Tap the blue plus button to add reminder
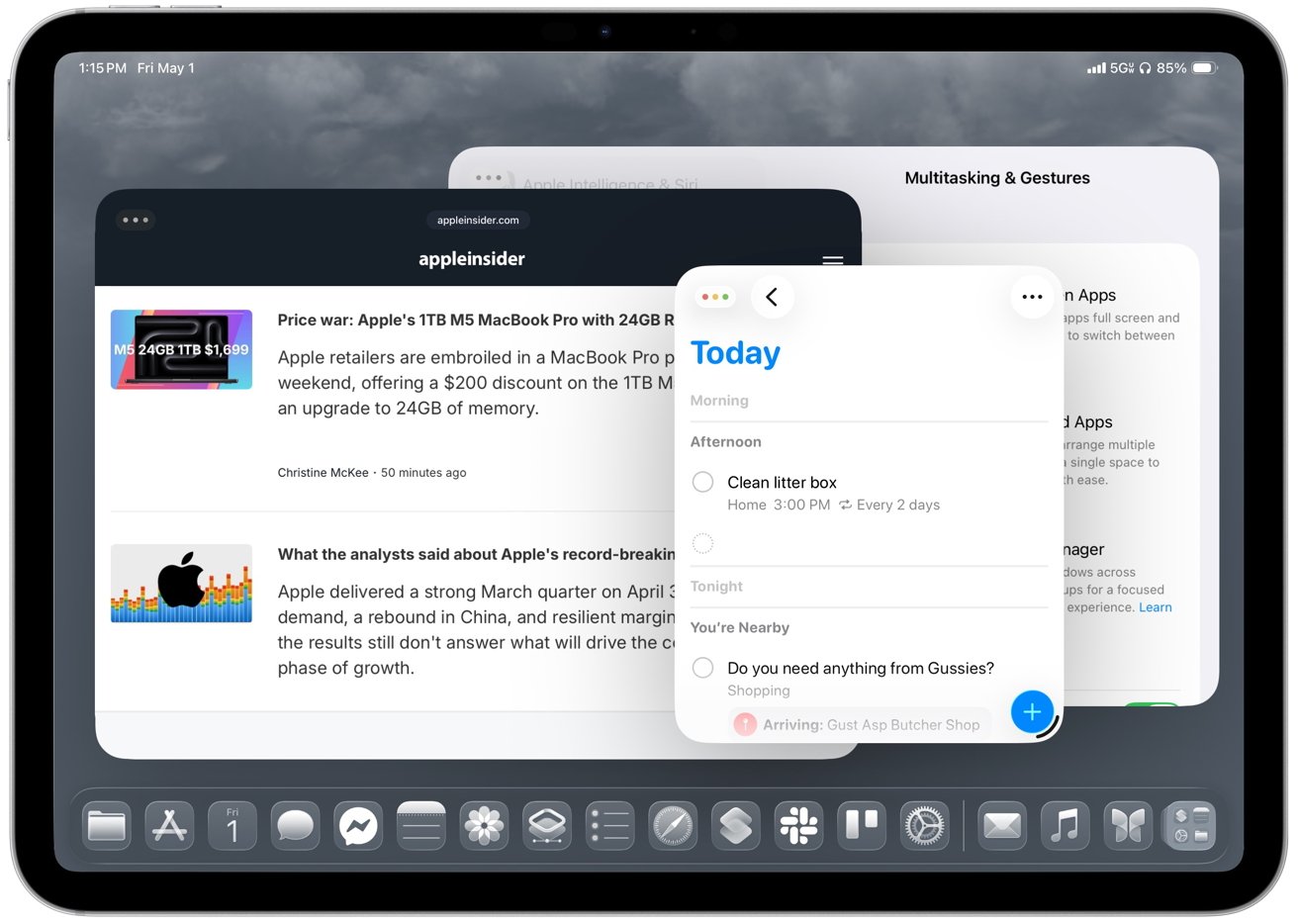This screenshot has height=924, width=1298. [x=1032, y=711]
